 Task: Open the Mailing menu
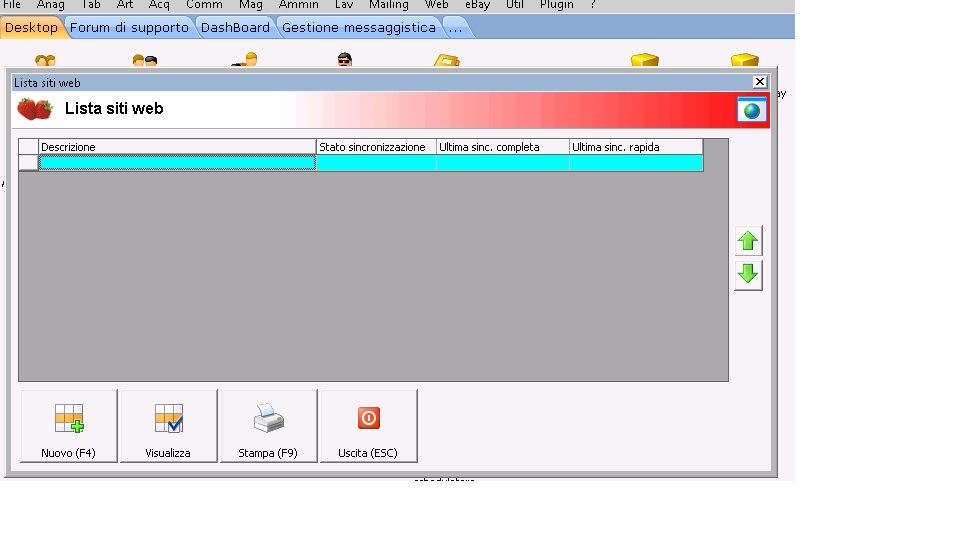point(389,5)
